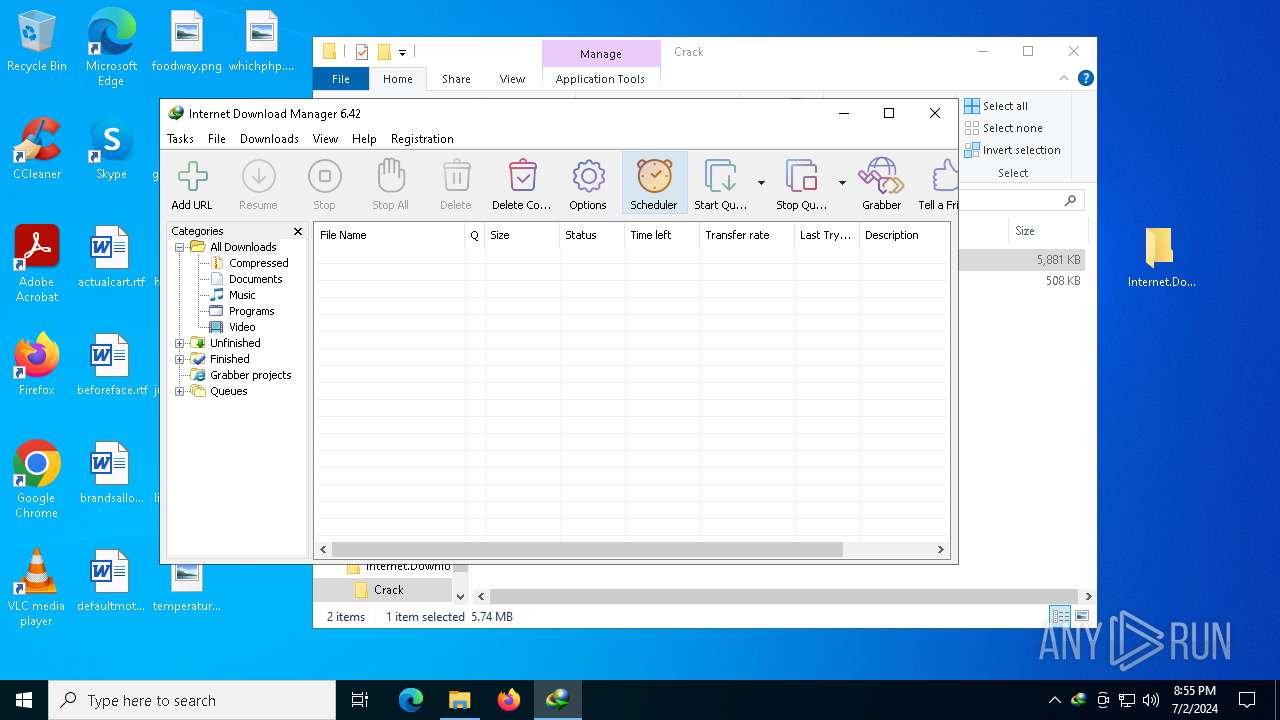Select the Documents category
The image size is (1280, 720).
click(x=255, y=279)
